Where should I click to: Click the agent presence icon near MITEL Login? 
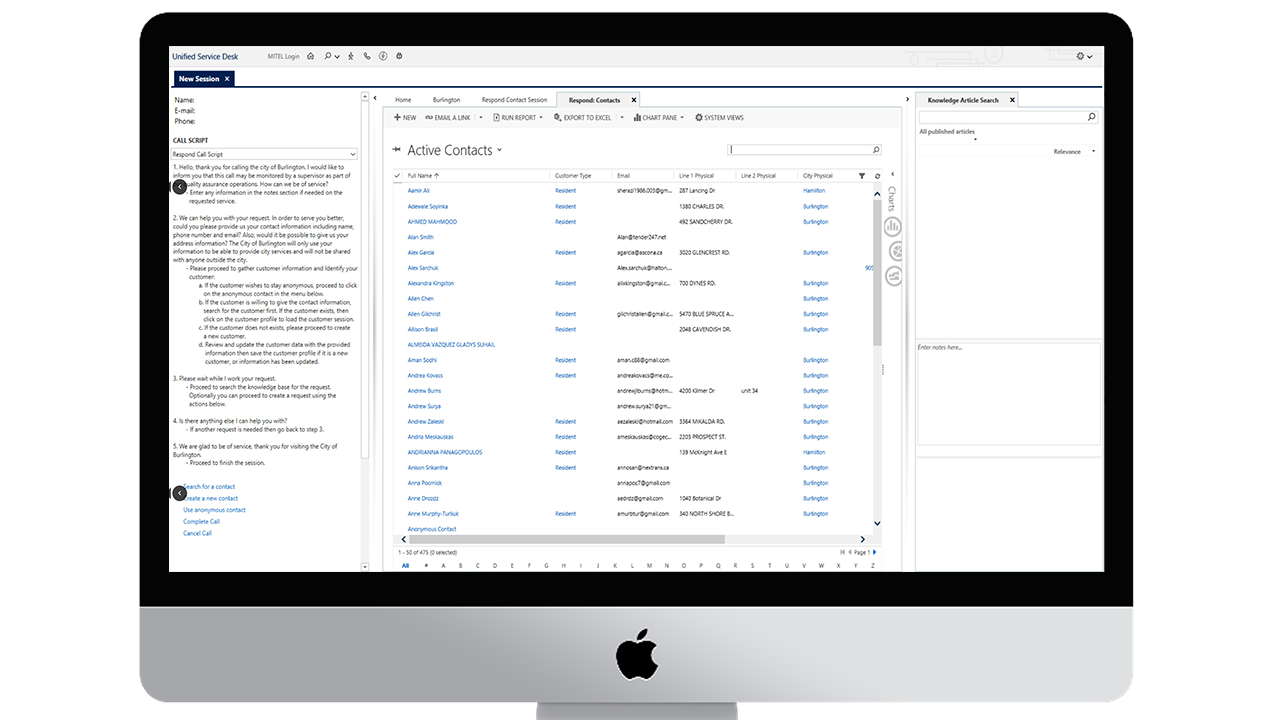pyautogui.click(x=349, y=56)
